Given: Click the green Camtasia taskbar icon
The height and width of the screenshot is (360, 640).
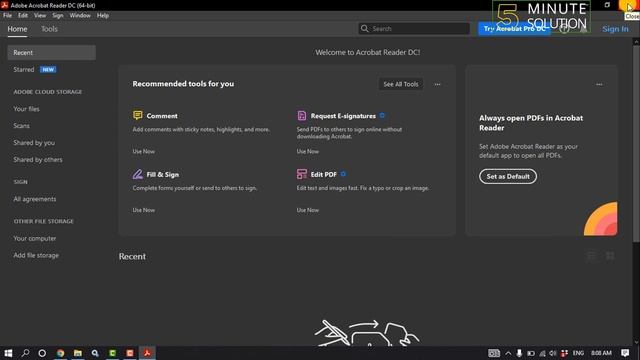Looking at the screenshot, I should pyautogui.click(x=113, y=353).
